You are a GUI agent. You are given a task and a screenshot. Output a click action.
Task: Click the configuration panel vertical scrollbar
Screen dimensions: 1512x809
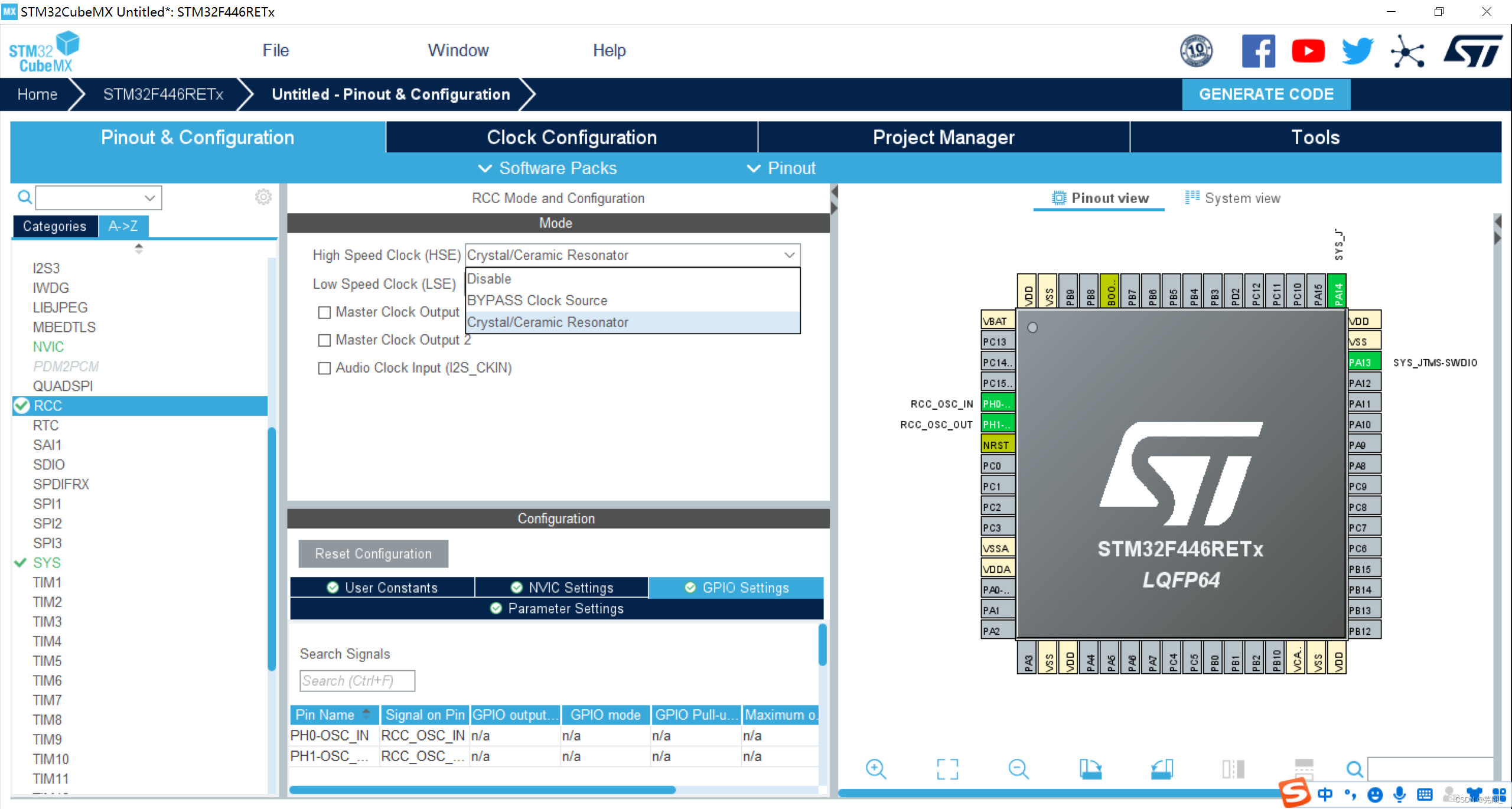[822, 645]
